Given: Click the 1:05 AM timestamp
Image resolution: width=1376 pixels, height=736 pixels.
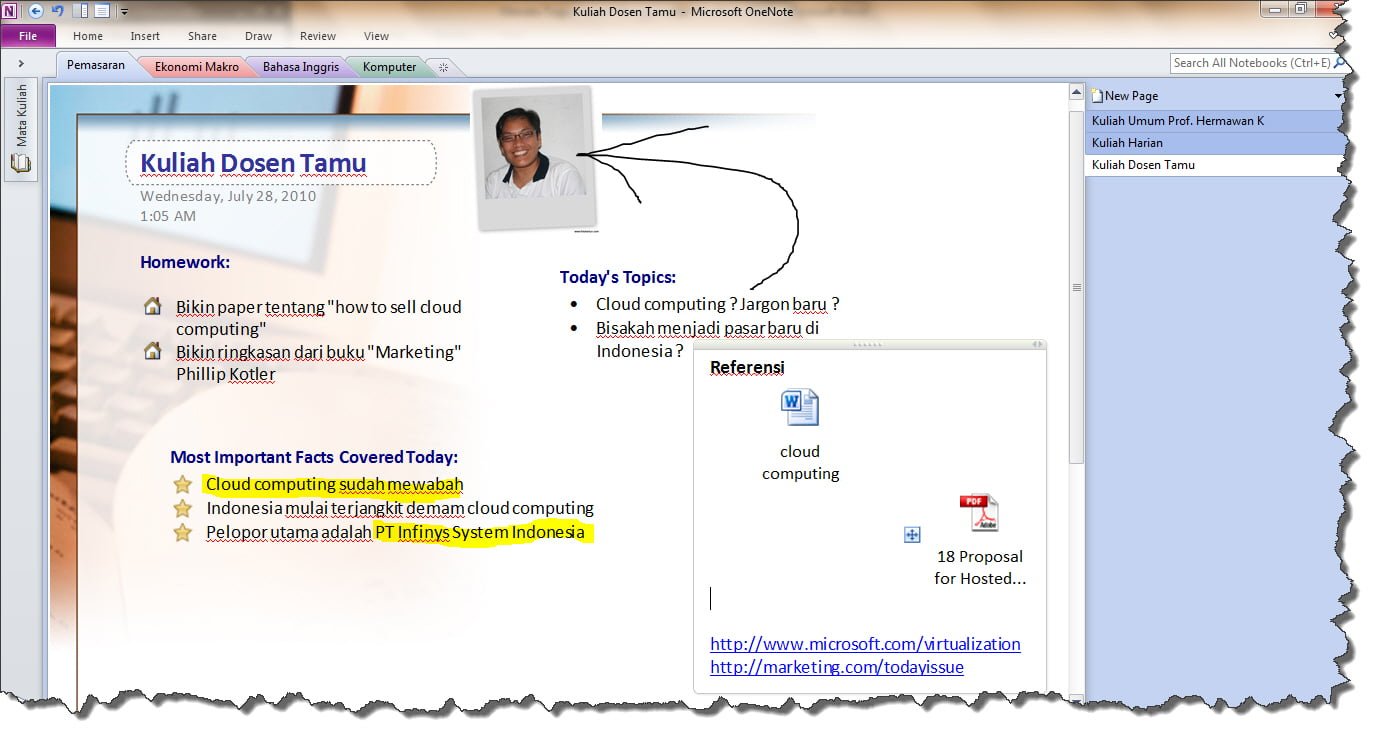Looking at the screenshot, I should (168, 216).
